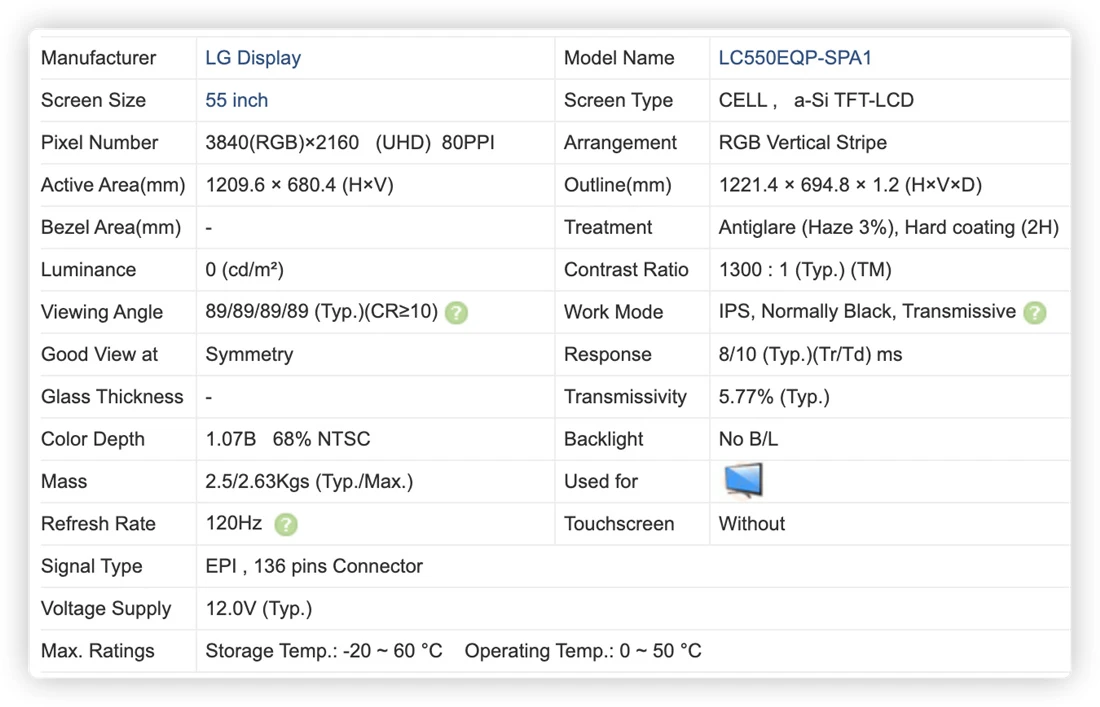Click the Voltage Supply 12.0V value
Viewport: 1100px width, 707px height.
click(x=259, y=609)
